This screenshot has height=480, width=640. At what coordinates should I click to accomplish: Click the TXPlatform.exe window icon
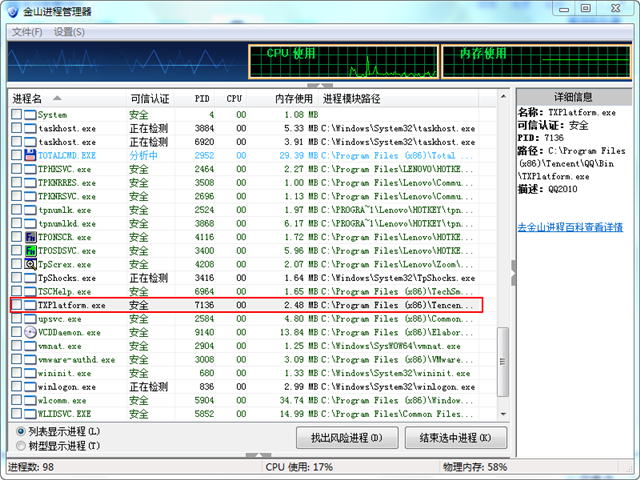(x=30, y=305)
